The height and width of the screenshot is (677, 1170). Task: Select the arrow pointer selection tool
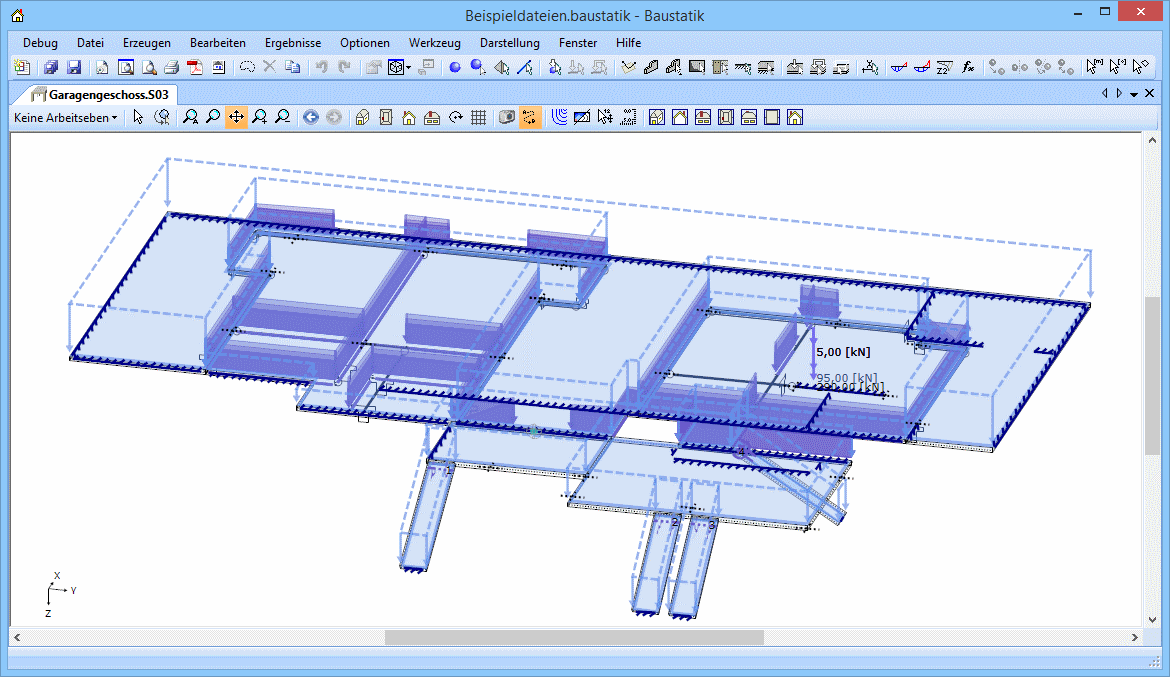(138, 117)
